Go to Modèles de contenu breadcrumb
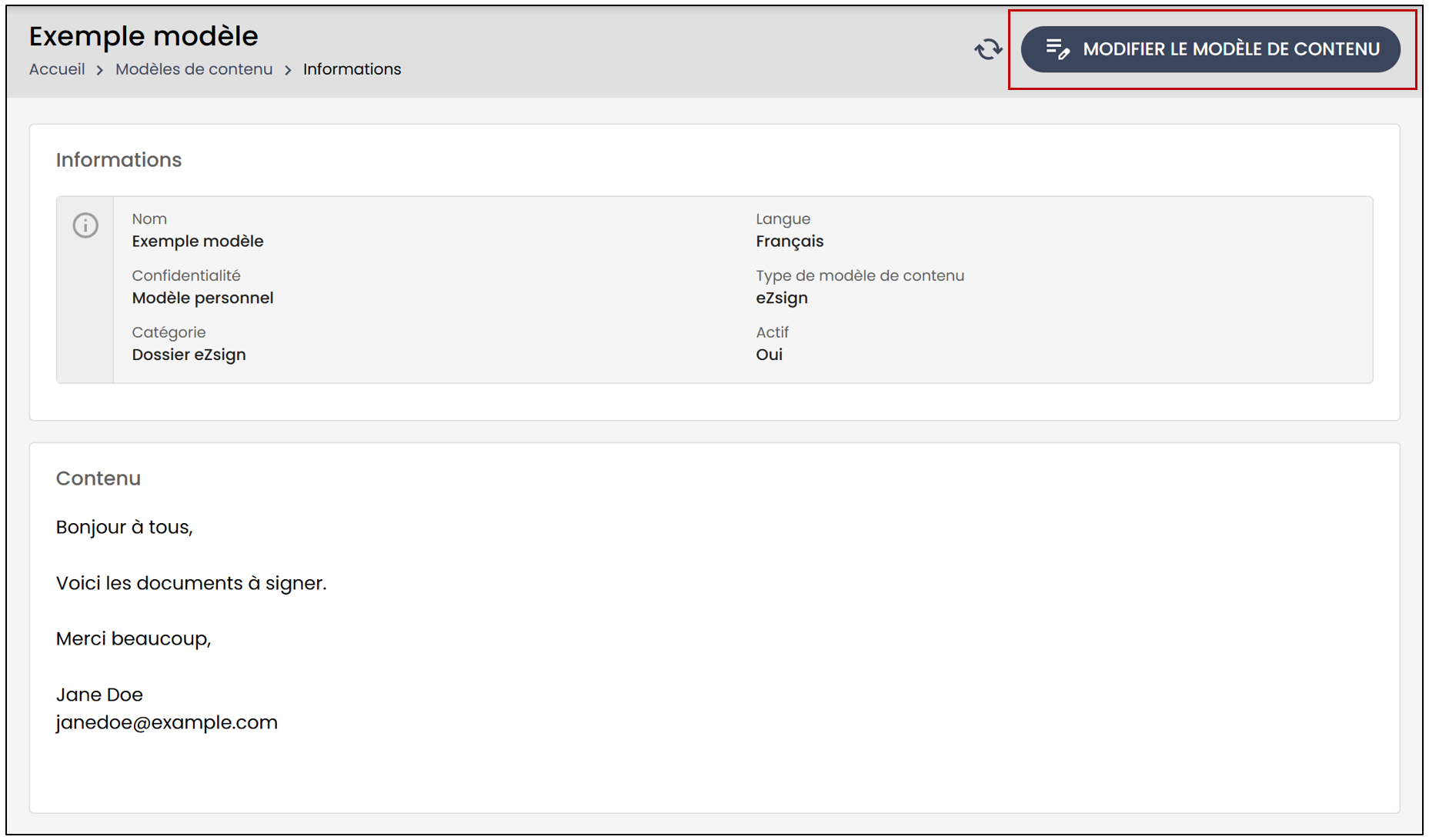The image size is (1429, 840). (x=194, y=69)
